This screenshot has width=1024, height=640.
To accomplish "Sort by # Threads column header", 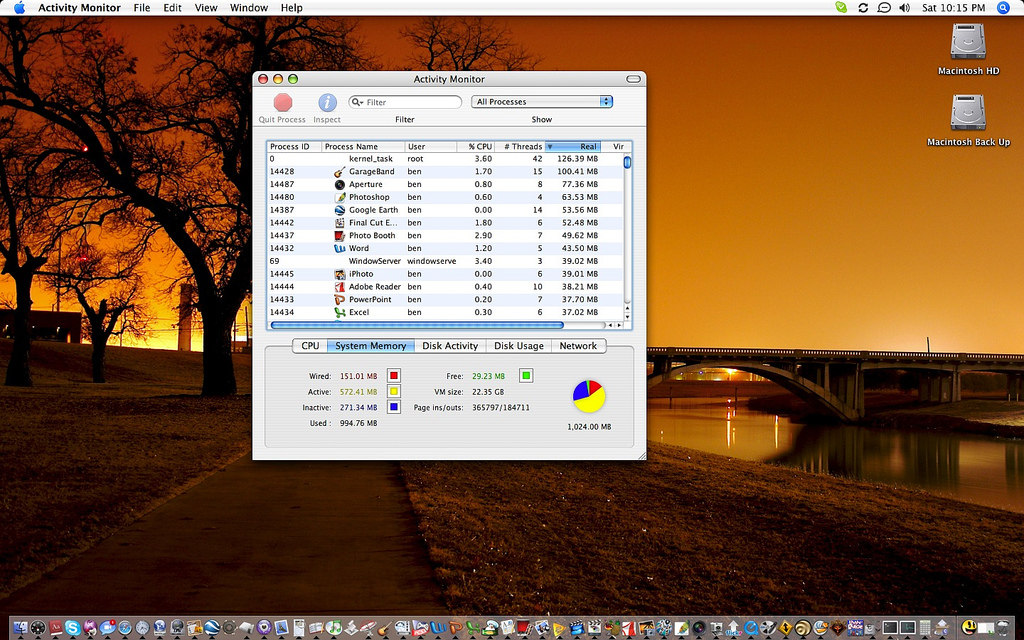I will coord(520,146).
